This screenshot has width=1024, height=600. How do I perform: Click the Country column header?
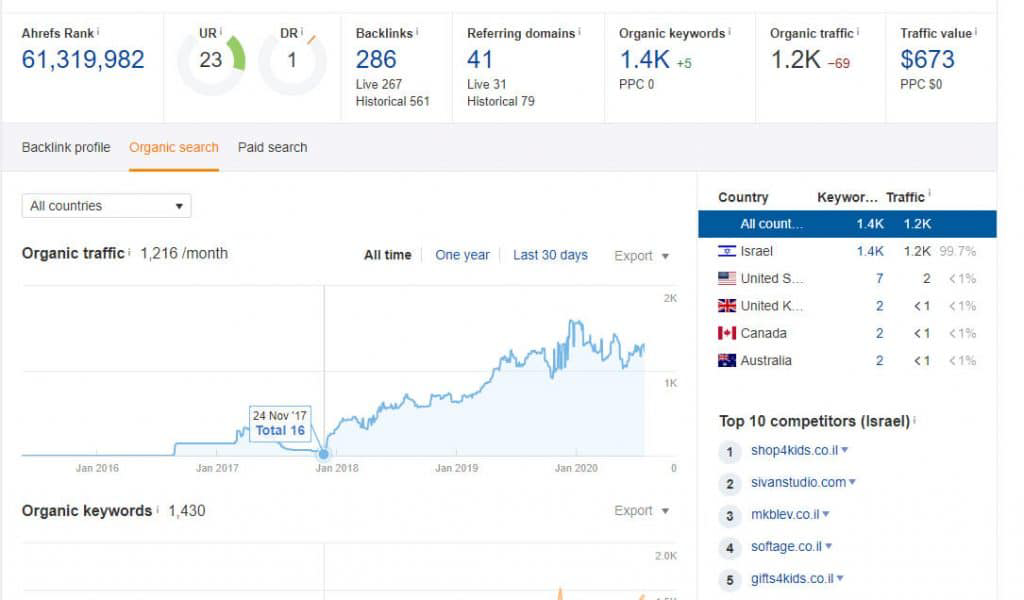743,197
